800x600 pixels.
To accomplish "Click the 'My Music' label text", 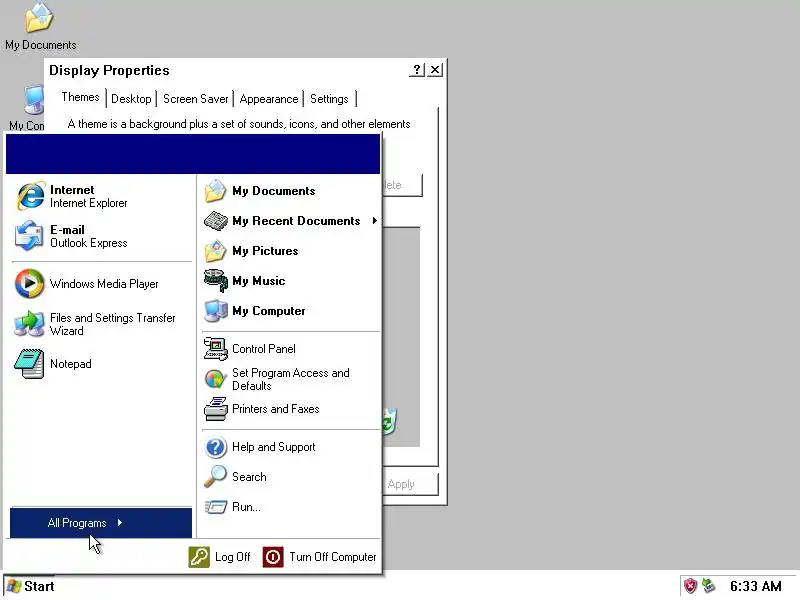I will [x=259, y=281].
